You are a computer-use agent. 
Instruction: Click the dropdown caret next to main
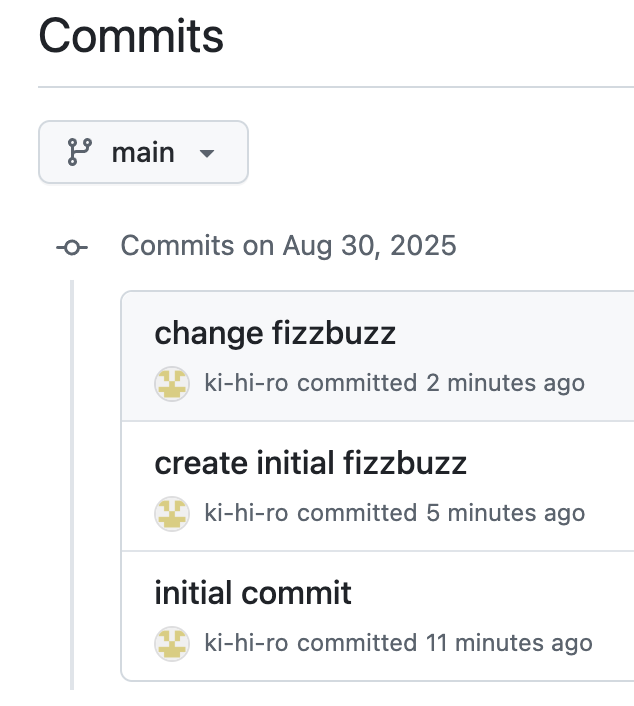[x=207, y=154]
